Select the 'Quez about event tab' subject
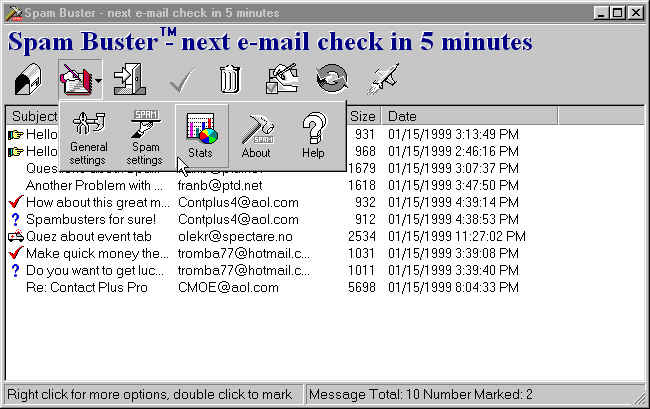This screenshot has width=650, height=409. 88,237
